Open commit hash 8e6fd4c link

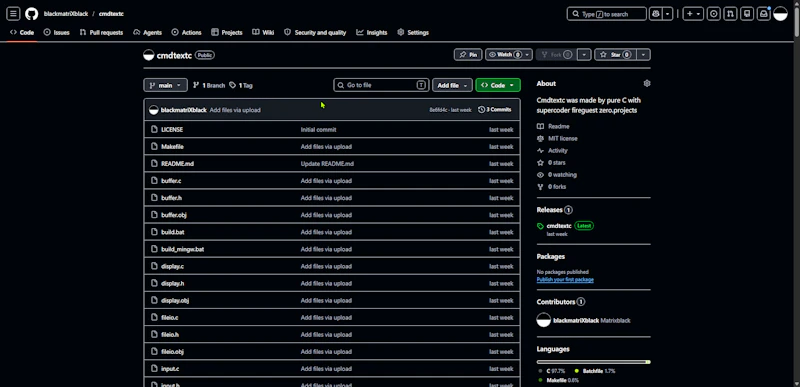(x=438, y=110)
